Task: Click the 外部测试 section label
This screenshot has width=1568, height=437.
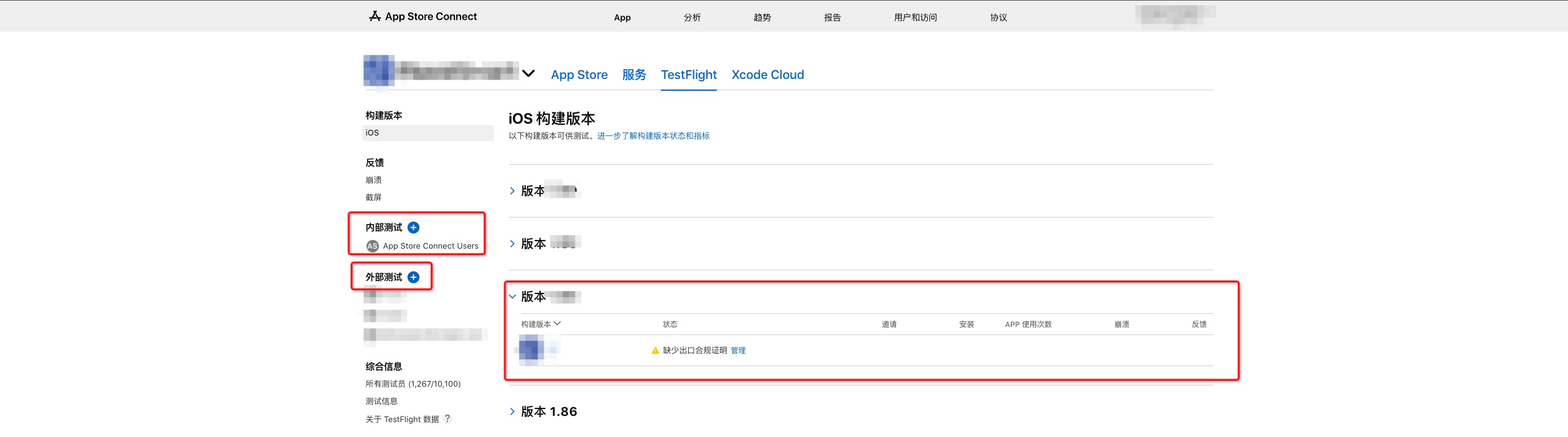Action: pos(384,277)
